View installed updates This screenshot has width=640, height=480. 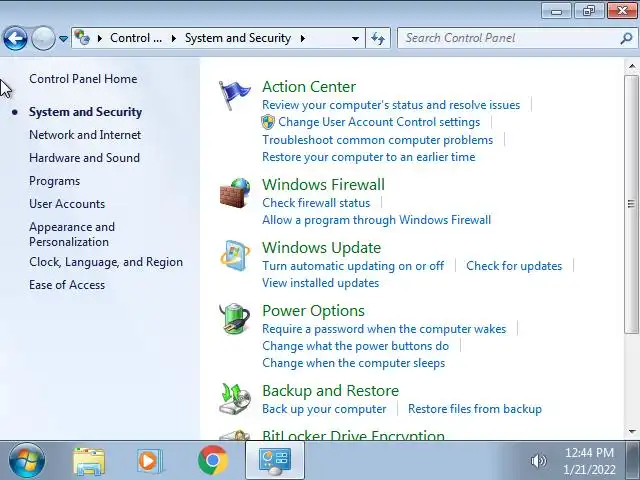tap(320, 283)
